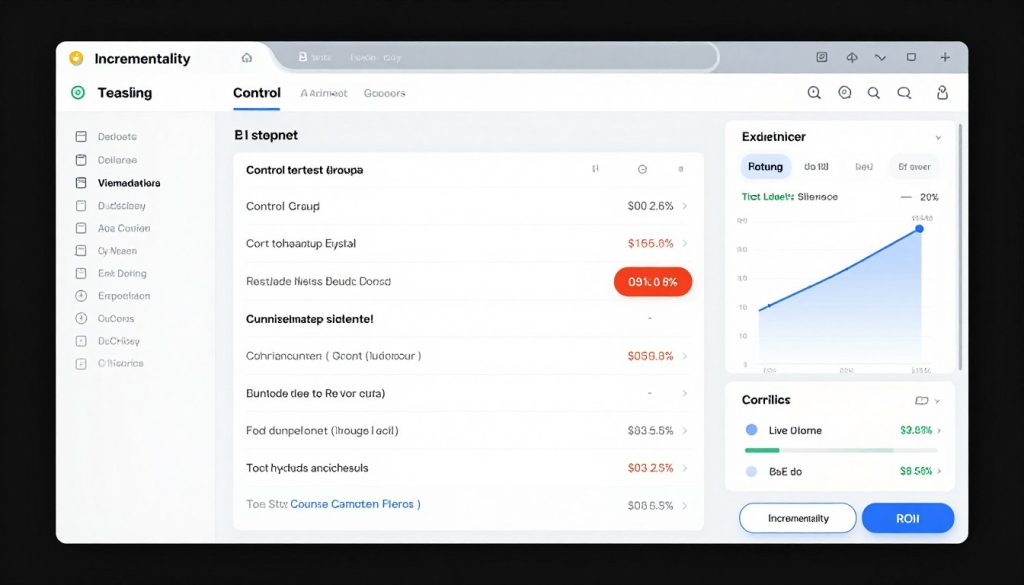Select the red 091.0% badge
Screen dimensions: 1024x585
(653, 282)
